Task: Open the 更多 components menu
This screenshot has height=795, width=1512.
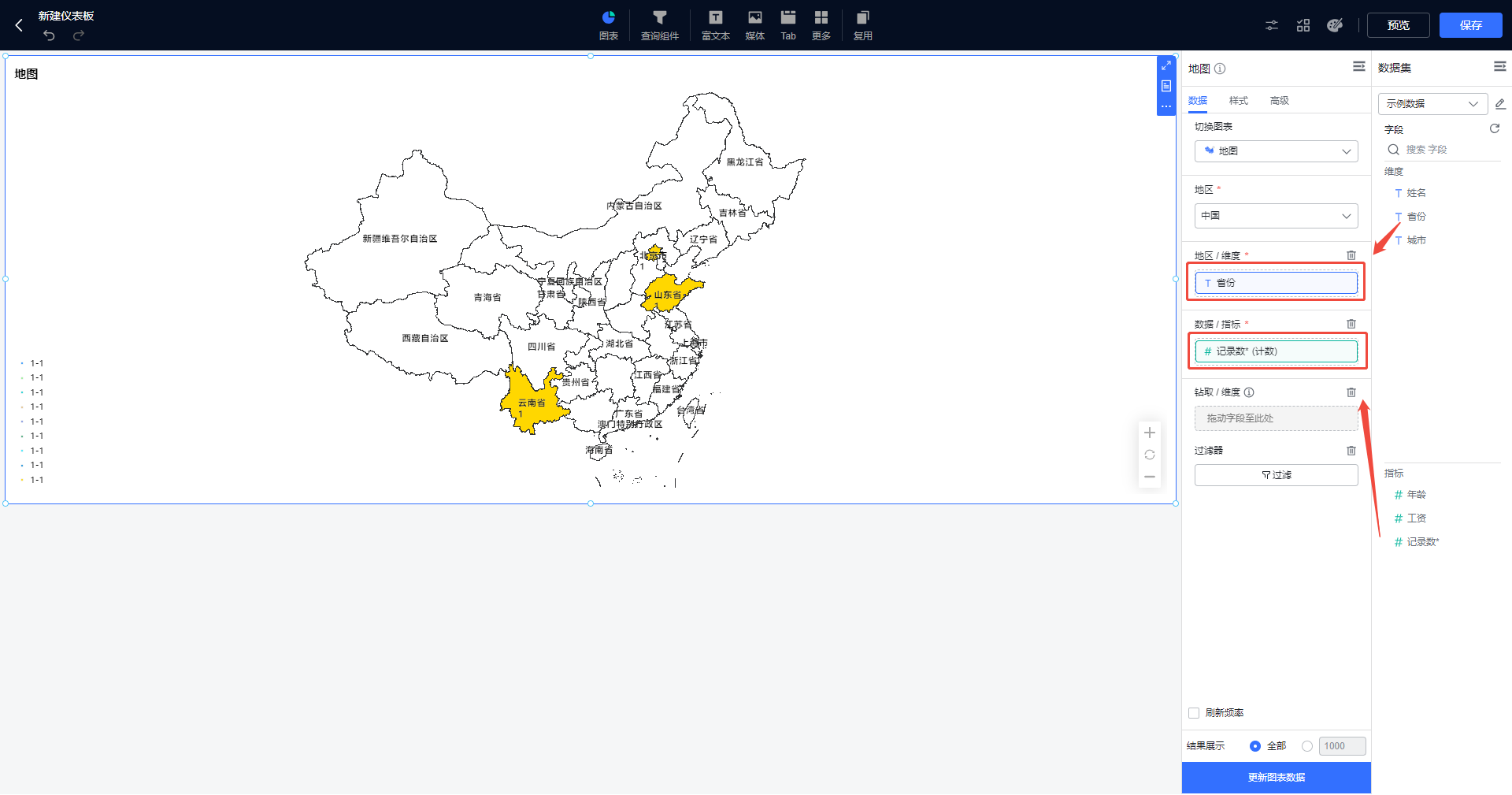Action: click(x=821, y=25)
